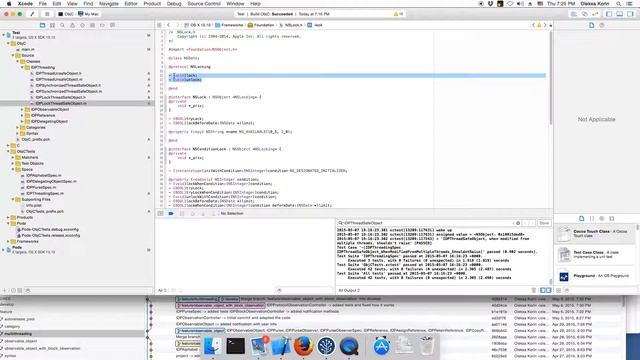
Task: Show the Variables view pane toggle
Action: [x=543, y=290]
